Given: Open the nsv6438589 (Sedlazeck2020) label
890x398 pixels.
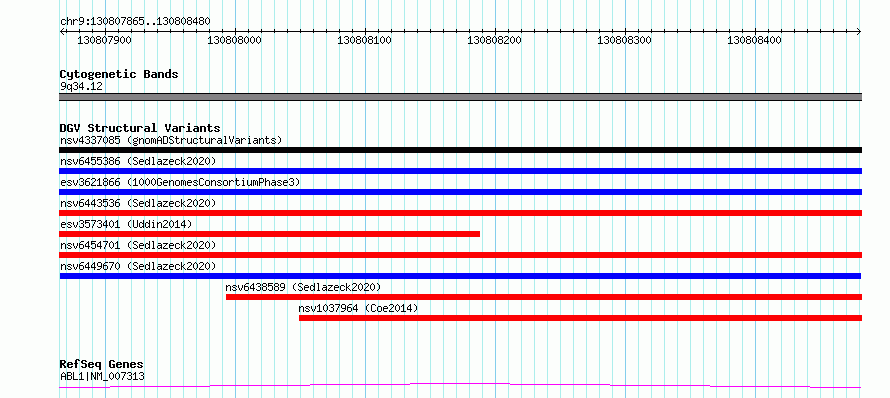Looking at the screenshot, I should pyautogui.click(x=303, y=287).
